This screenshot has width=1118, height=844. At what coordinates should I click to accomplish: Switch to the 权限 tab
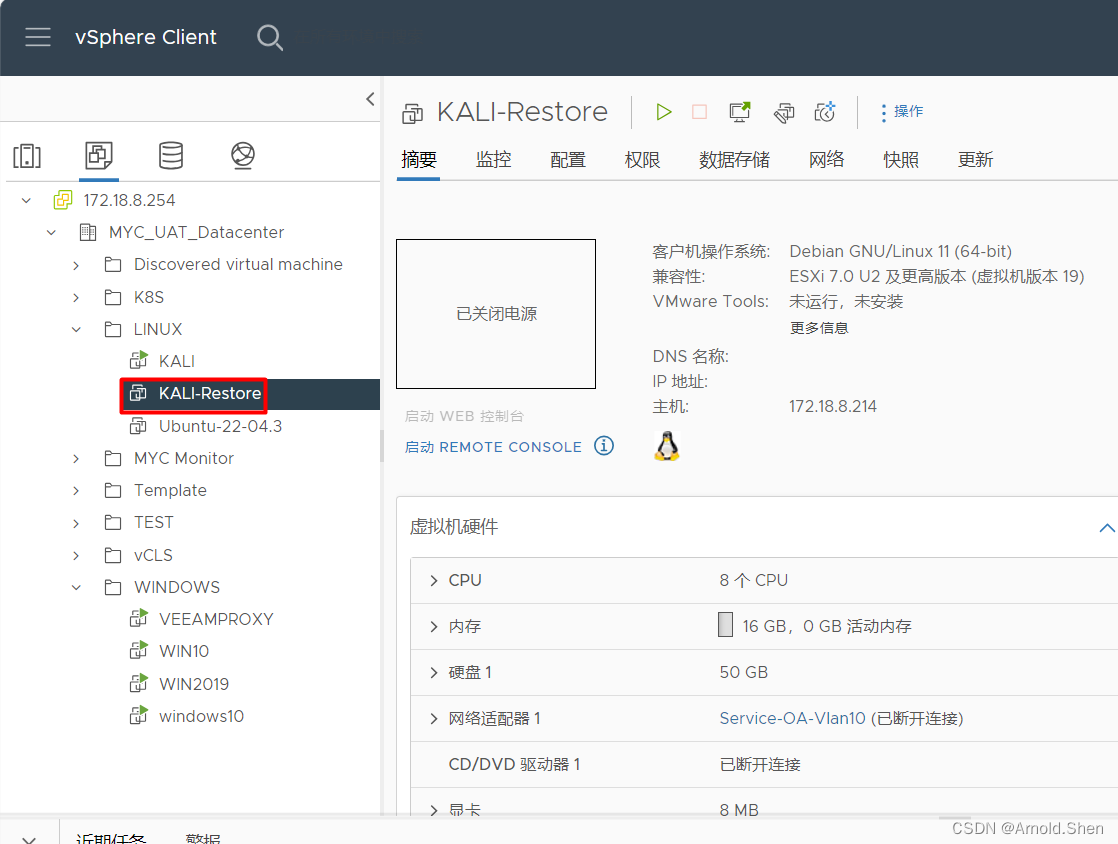642,160
